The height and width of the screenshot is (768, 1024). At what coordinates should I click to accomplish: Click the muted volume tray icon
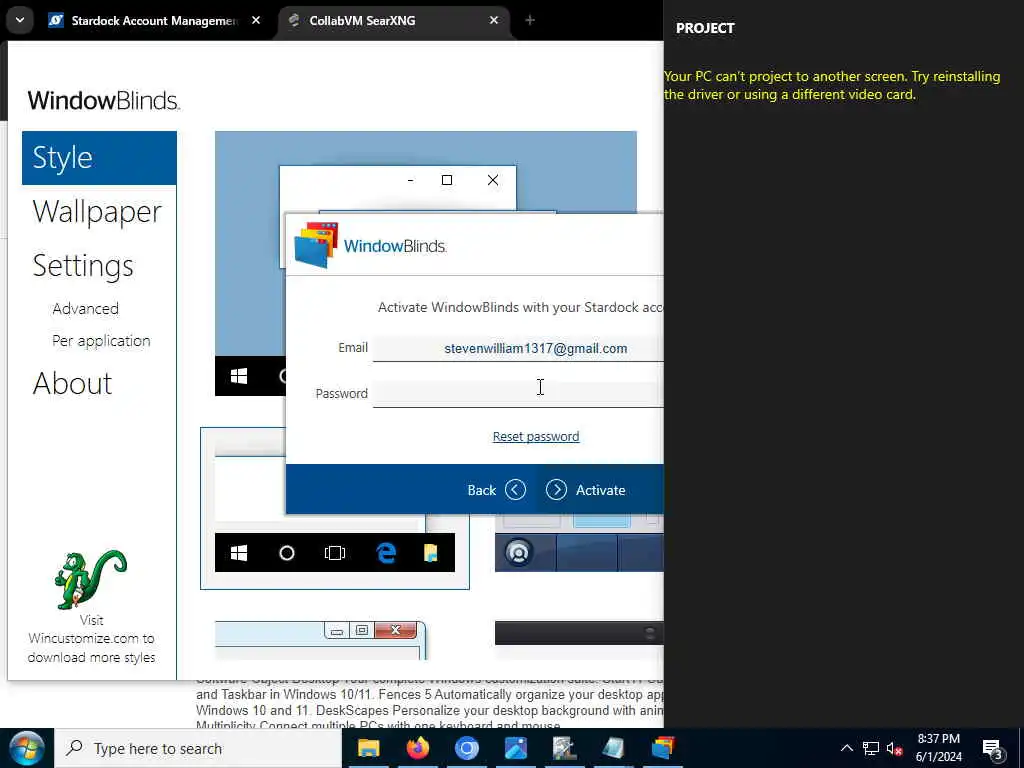[895, 748]
